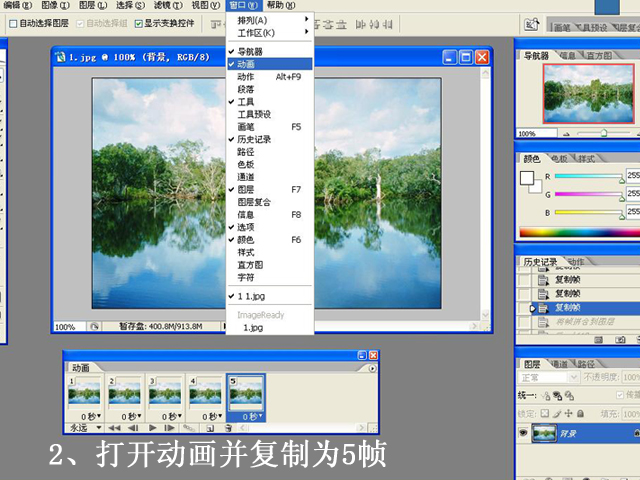Click document status preview icon beside zoom
This screenshot has width=640, height=480.
coord(94,327)
